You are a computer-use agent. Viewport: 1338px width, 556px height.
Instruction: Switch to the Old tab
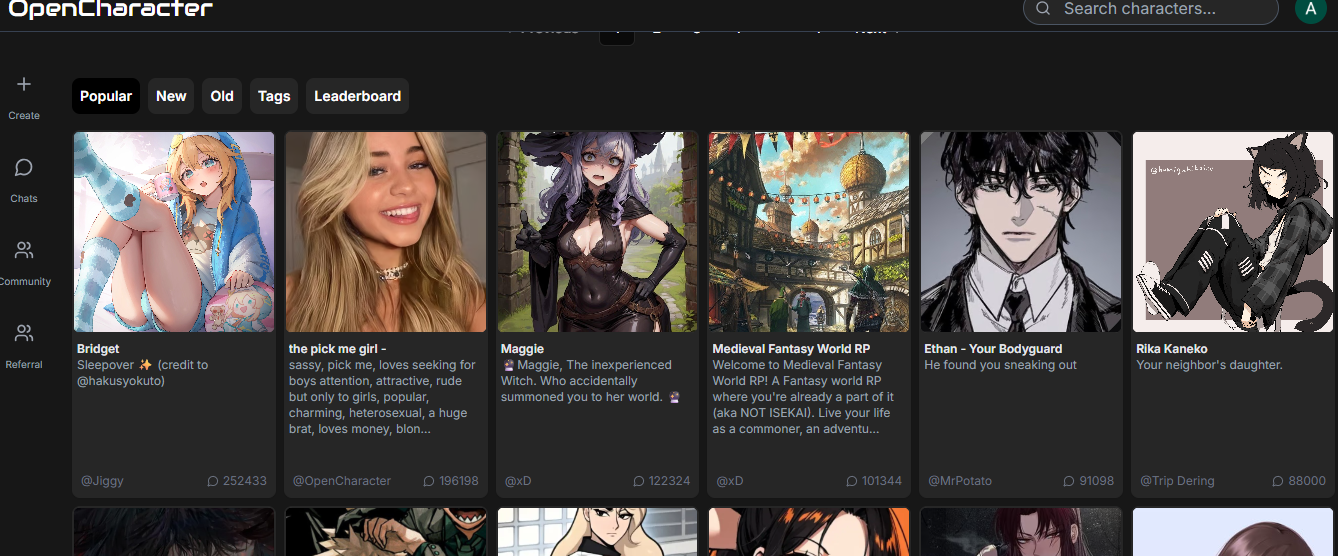[x=222, y=96]
